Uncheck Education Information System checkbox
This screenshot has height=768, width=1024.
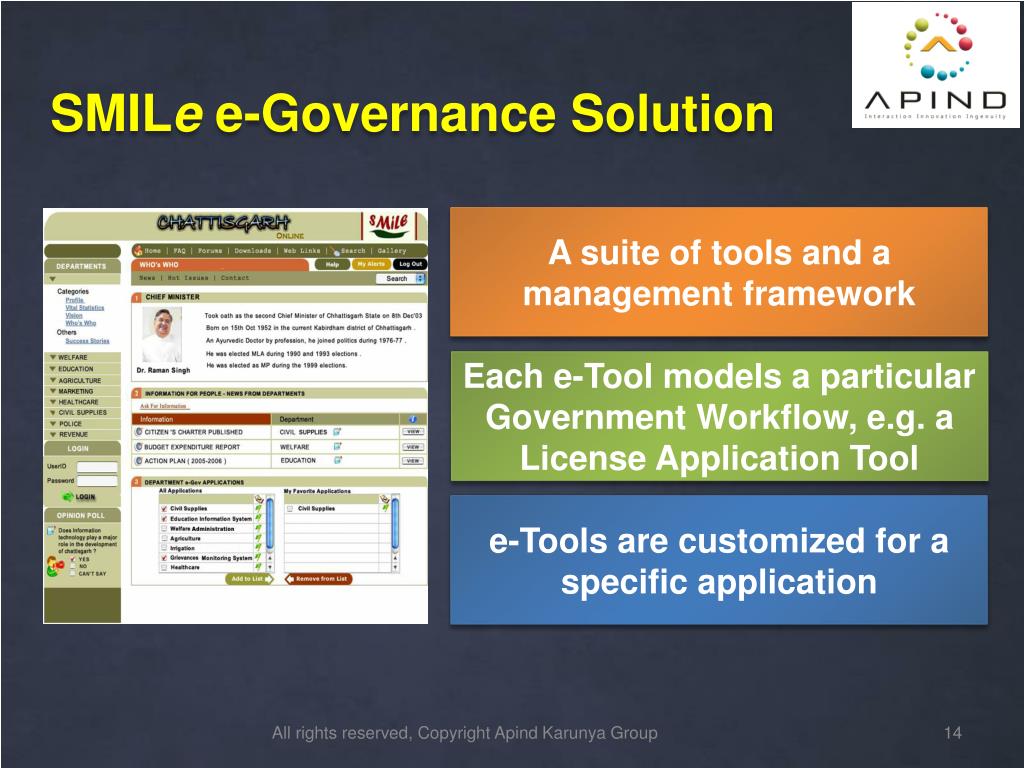[x=164, y=519]
